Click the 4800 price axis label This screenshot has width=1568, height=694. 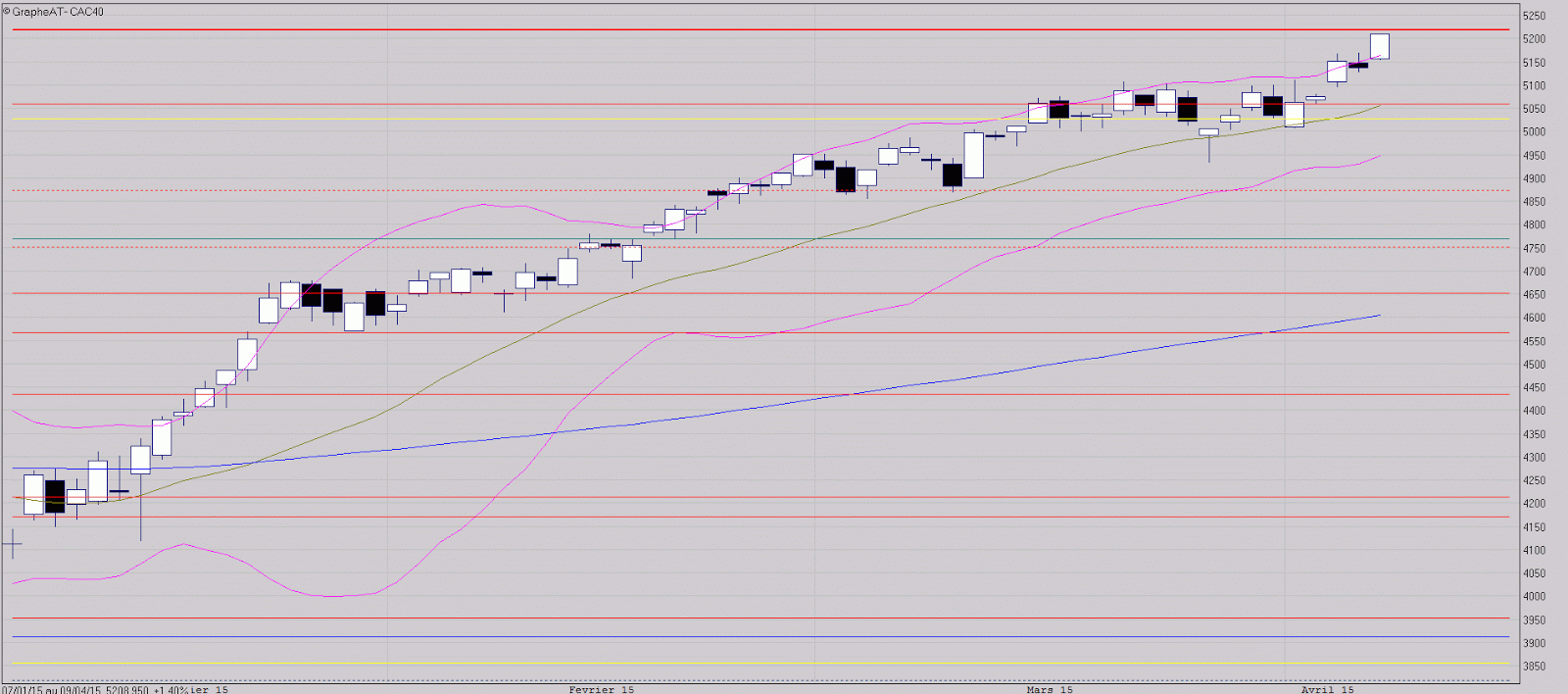click(1534, 225)
